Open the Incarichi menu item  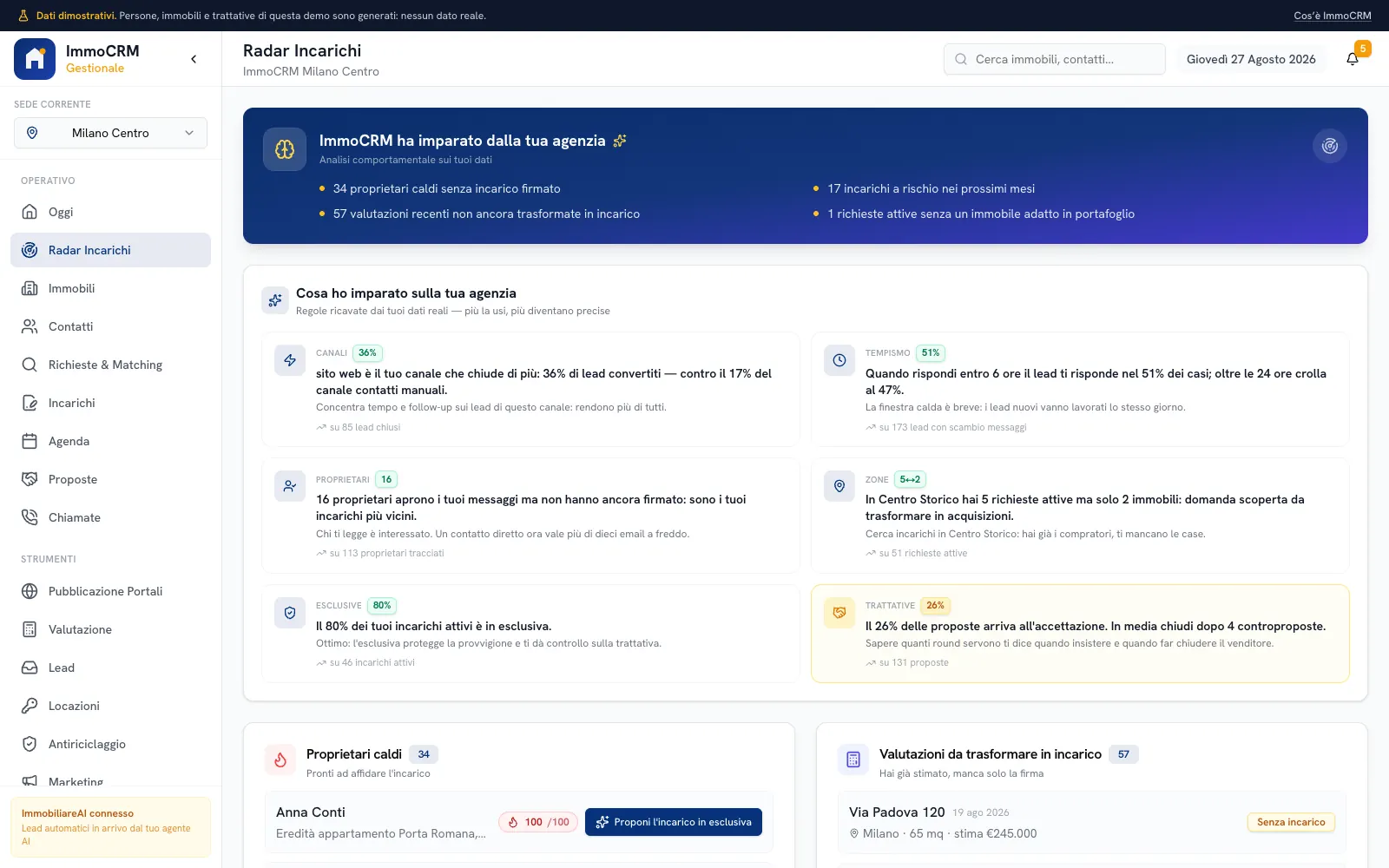point(110,403)
